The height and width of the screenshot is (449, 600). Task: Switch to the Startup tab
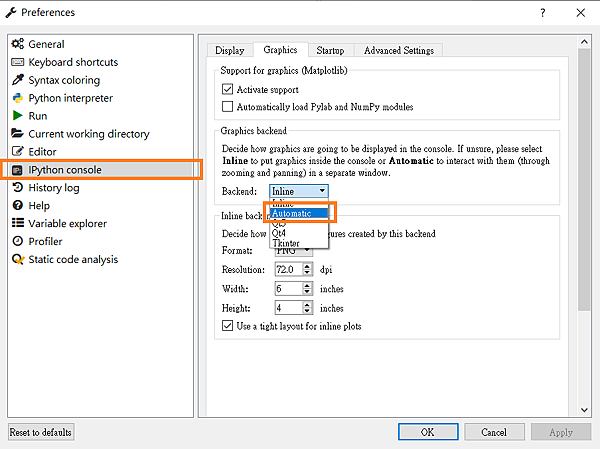click(x=330, y=50)
